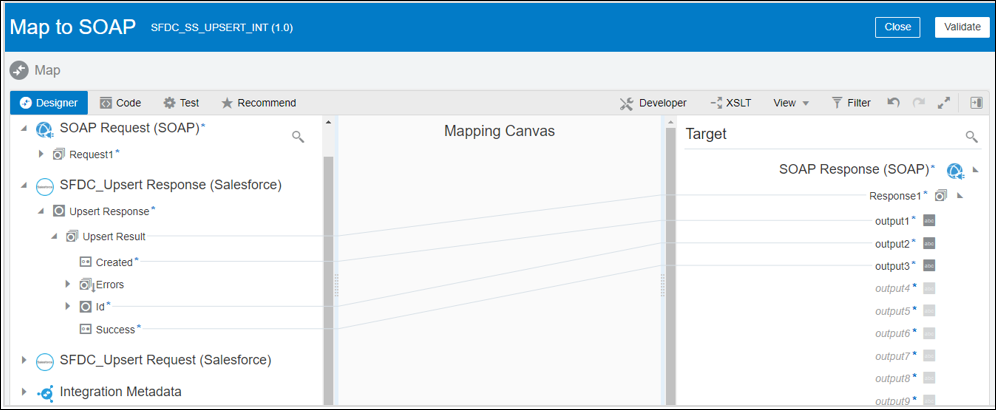
Task: Toggle Developer mode
Action: (x=653, y=103)
